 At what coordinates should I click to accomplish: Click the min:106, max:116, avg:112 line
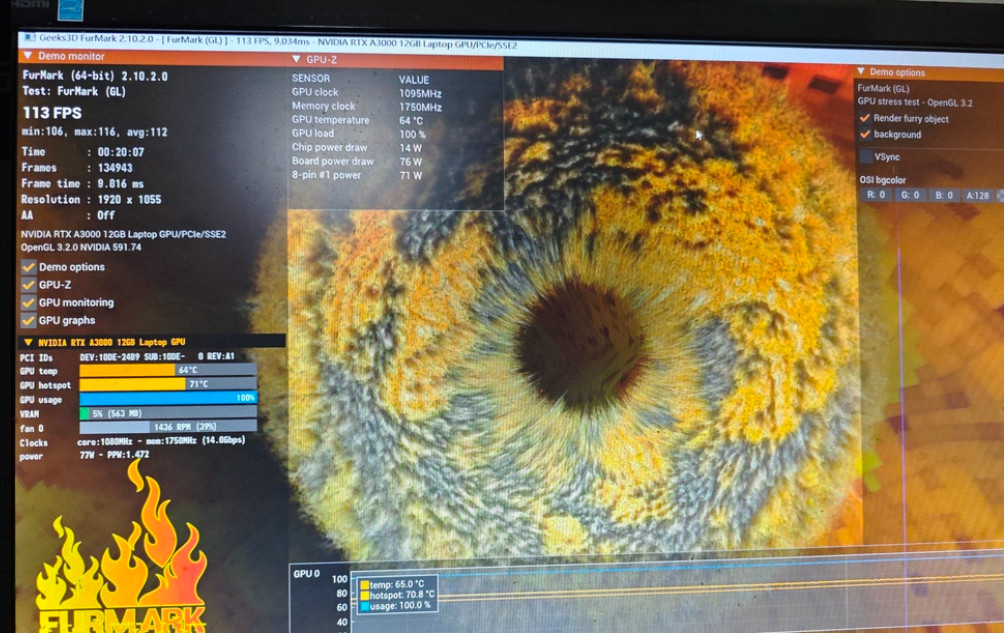pyautogui.click(x=94, y=132)
